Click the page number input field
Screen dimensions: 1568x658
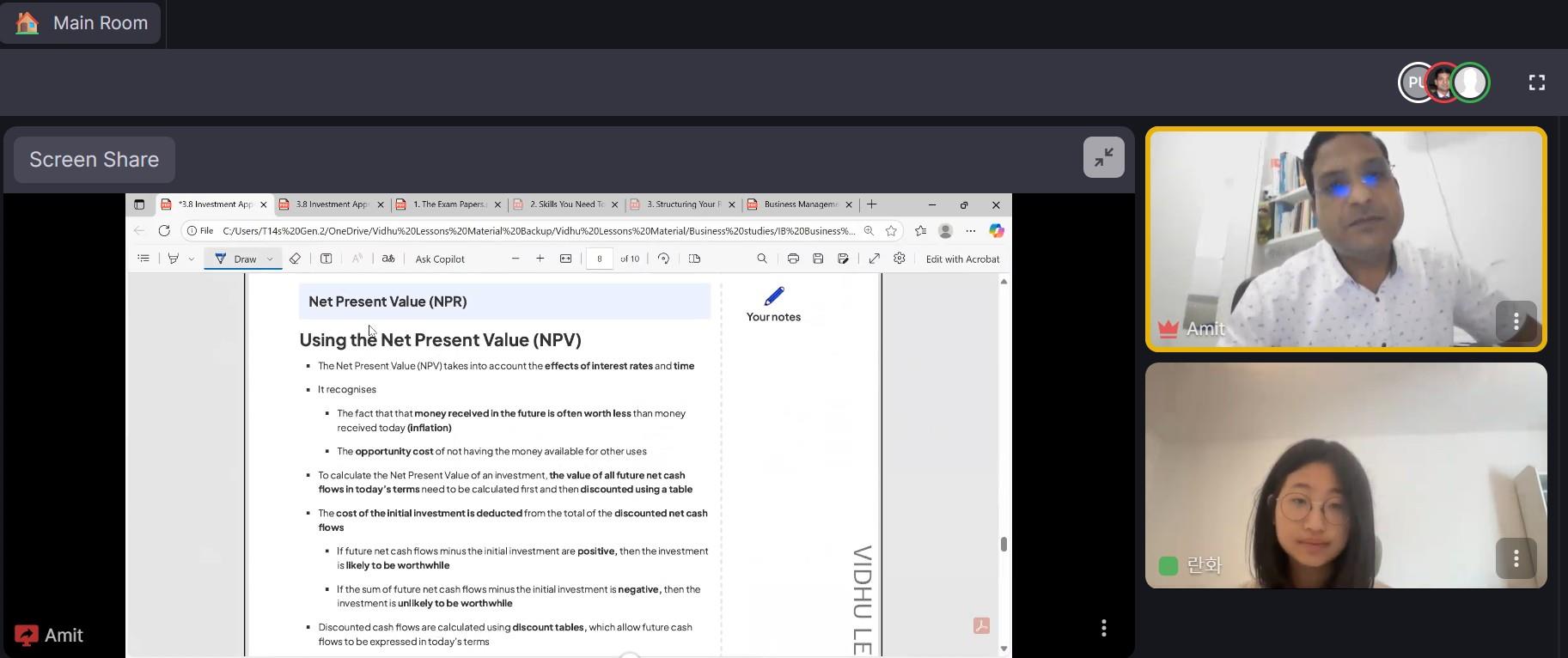click(600, 259)
